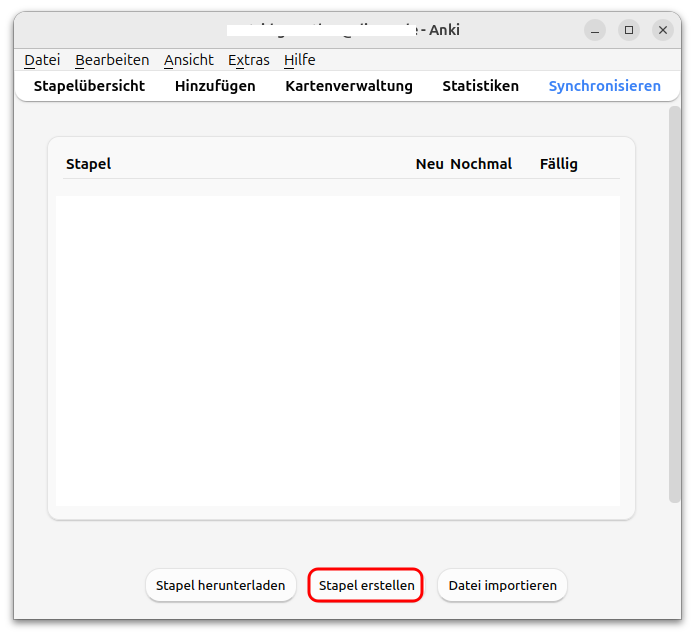The width and height of the screenshot is (695, 636).
Task: Create a new deck with Stapel erstellen
Action: click(366, 585)
